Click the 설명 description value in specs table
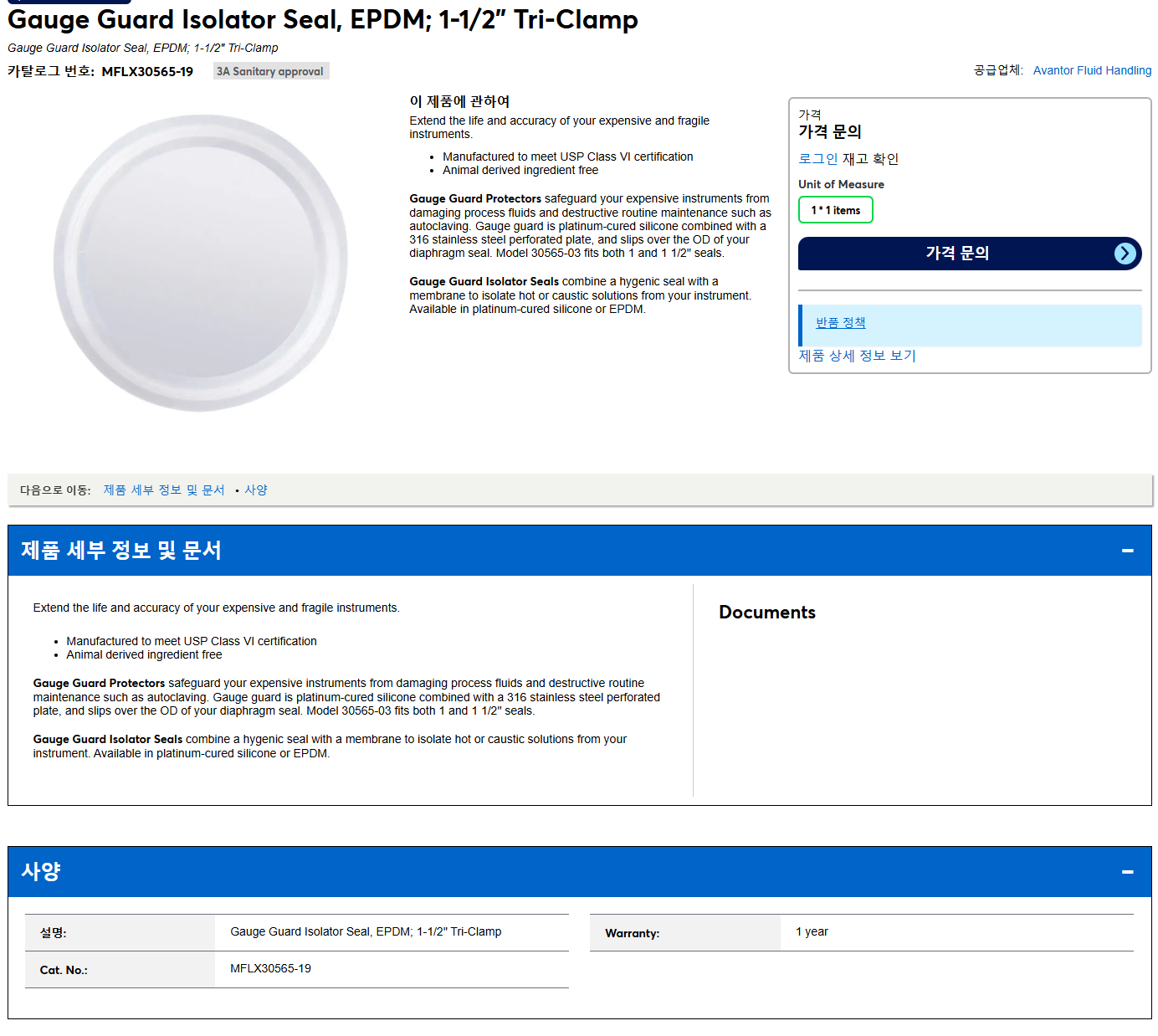1158x1036 pixels. pos(366,931)
